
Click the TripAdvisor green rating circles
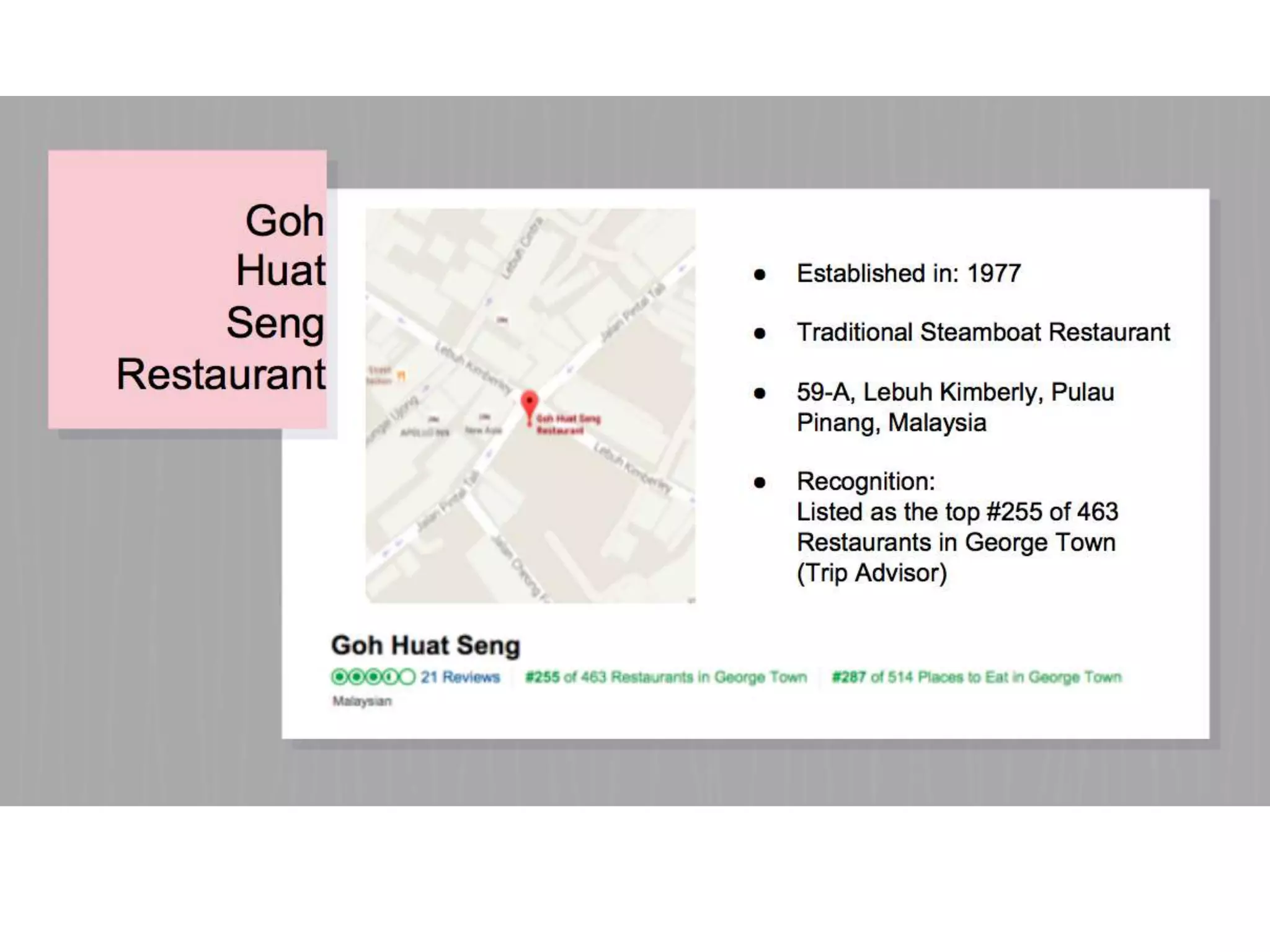point(373,677)
